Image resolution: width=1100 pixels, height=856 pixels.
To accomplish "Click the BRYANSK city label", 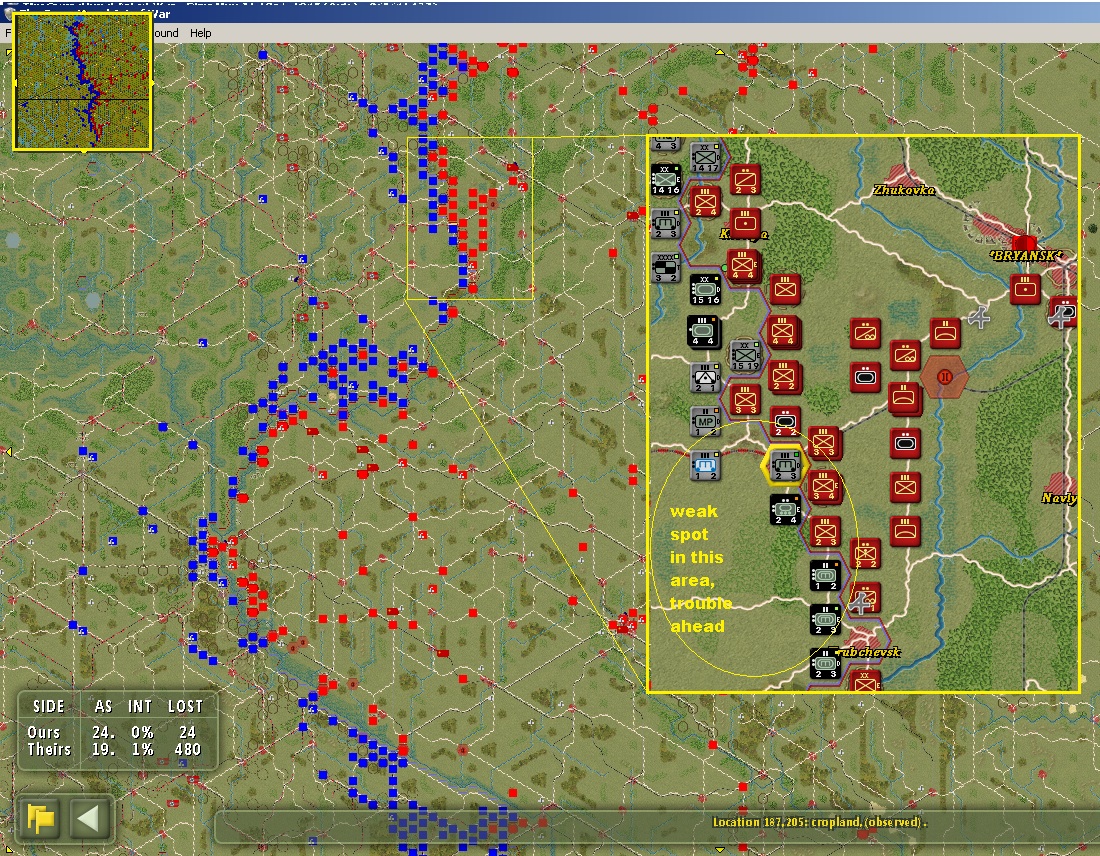I will (1026, 255).
